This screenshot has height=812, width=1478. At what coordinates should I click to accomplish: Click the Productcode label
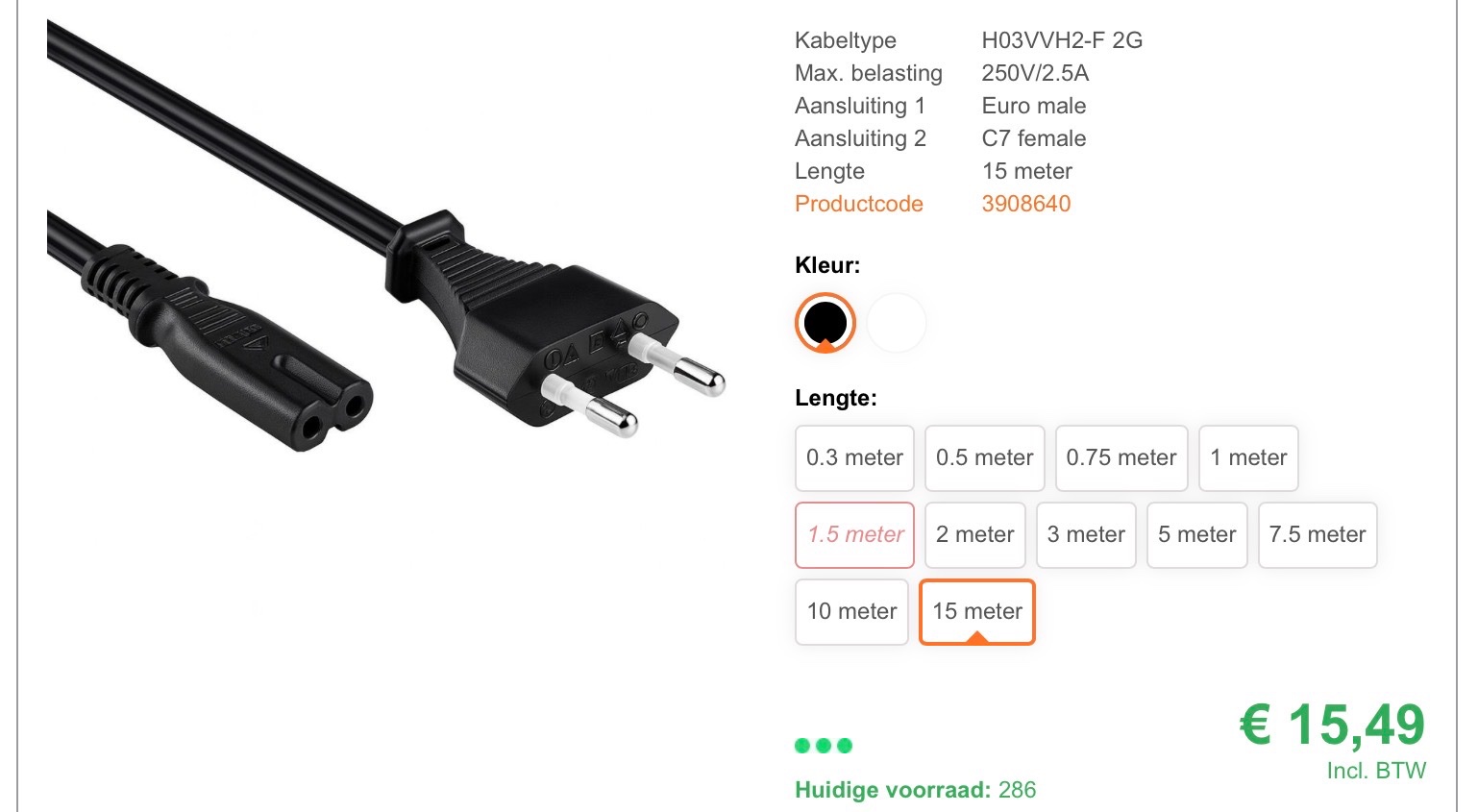click(859, 204)
